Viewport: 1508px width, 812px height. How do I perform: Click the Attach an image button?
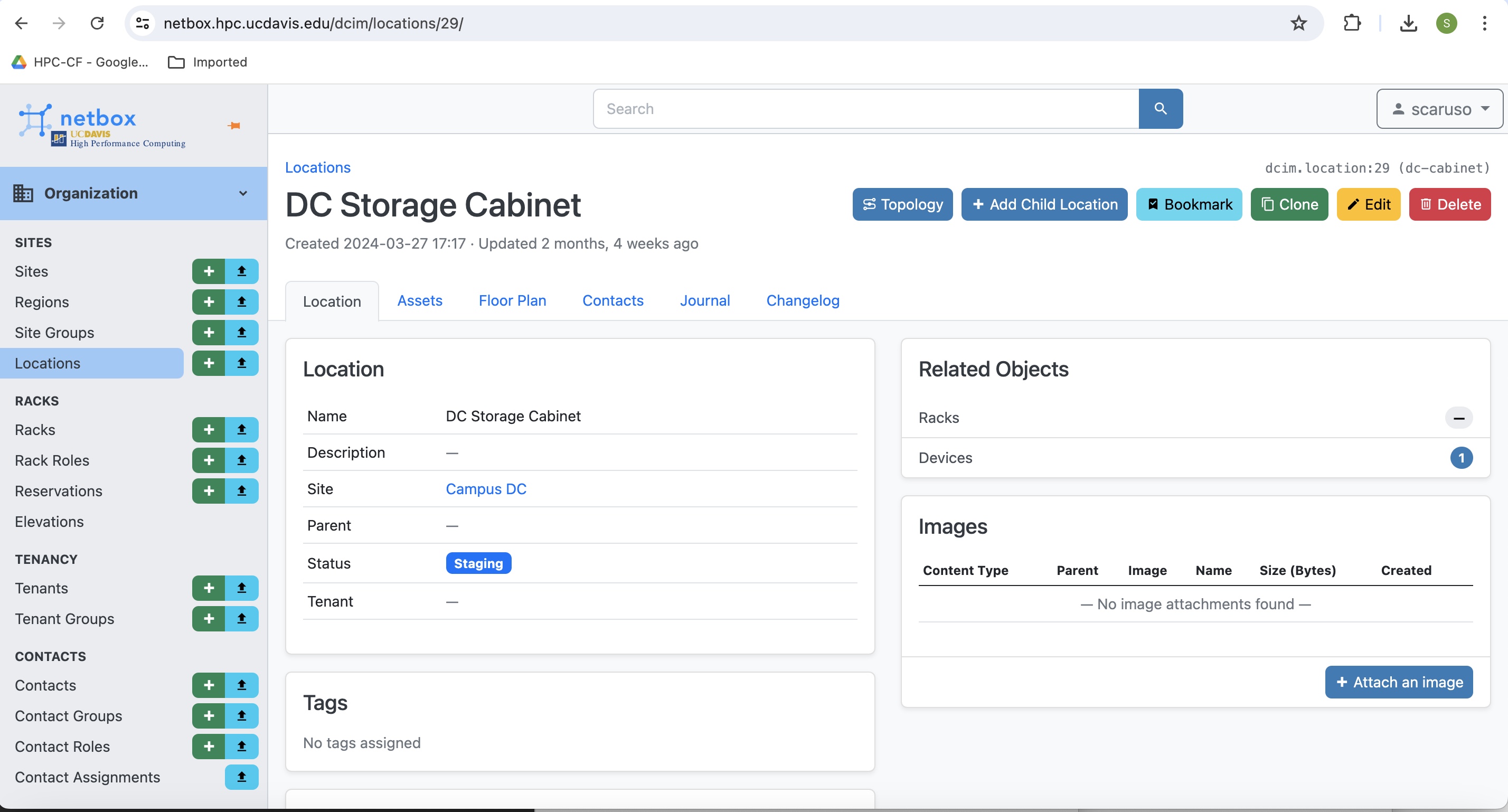tap(1399, 682)
